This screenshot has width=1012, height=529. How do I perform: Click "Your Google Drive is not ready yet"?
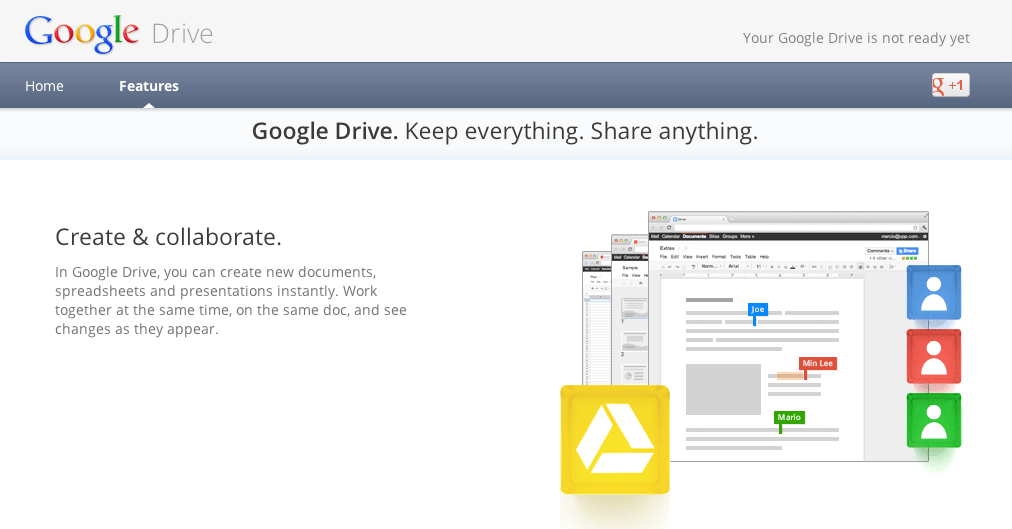point(856,38)
